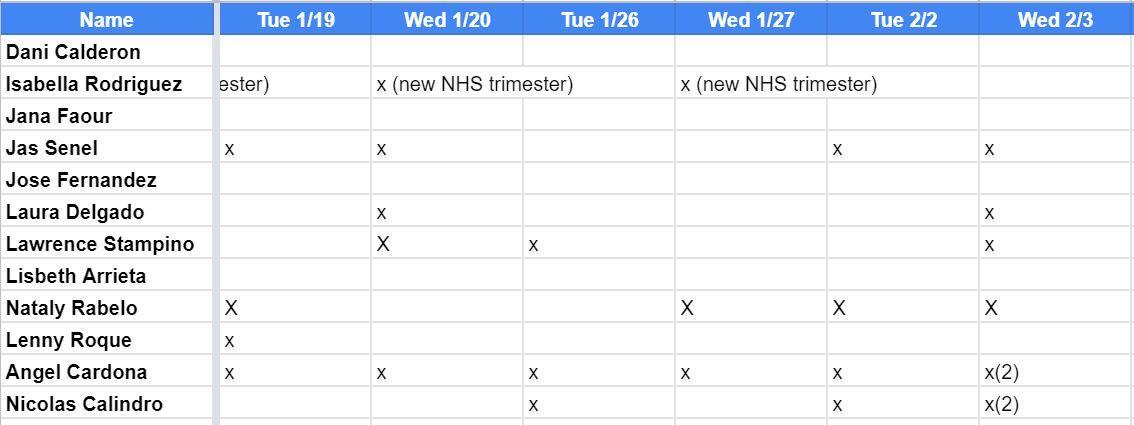This screenshot has height=425, width=1134.
Task: Select Laura Delgado's Wed 1/20 cell
Action: [447, 213]
